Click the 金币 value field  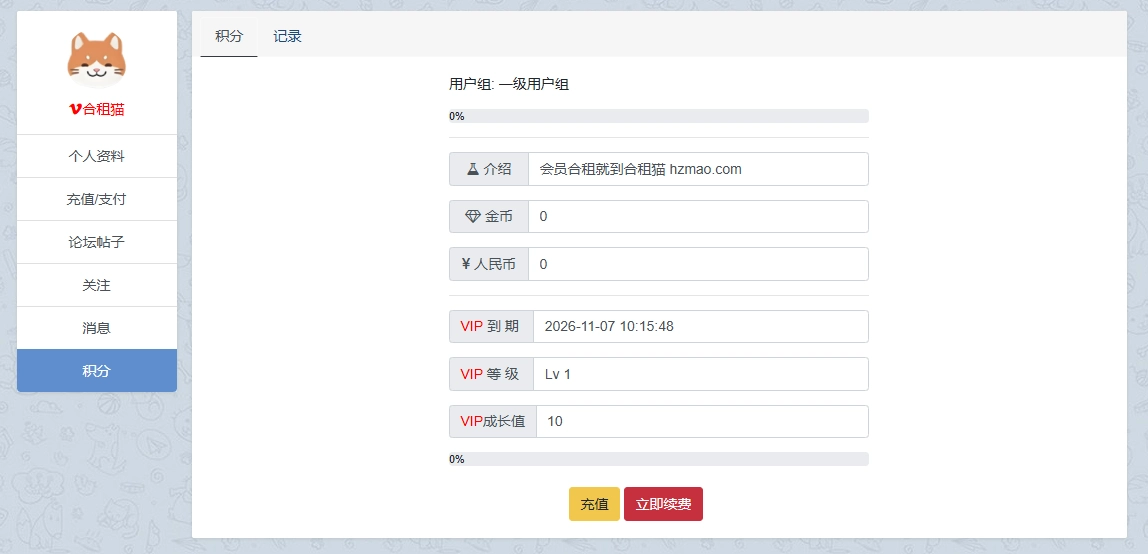click(697, 216)
